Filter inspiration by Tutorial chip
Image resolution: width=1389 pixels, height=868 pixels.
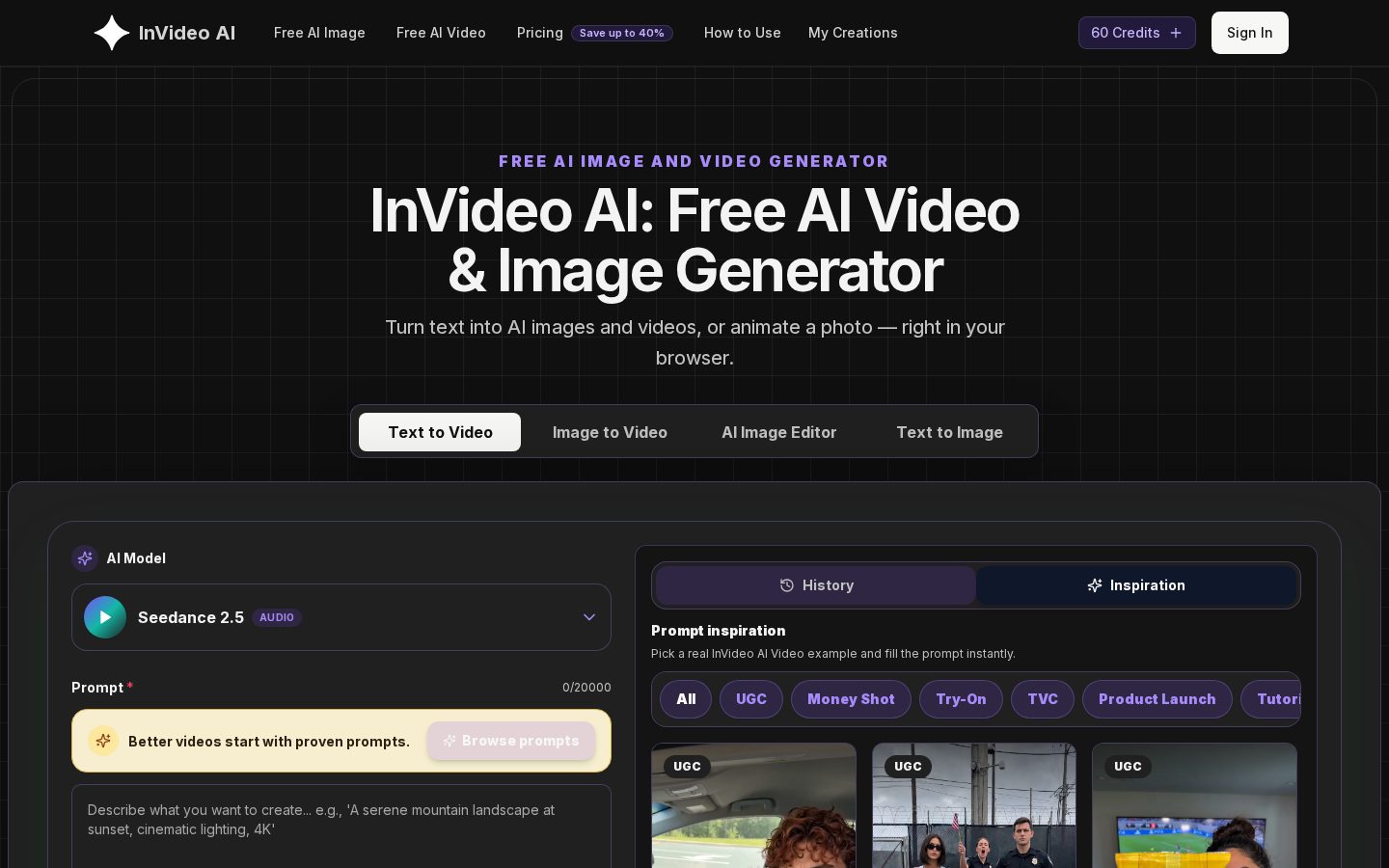click(1271, 699)
